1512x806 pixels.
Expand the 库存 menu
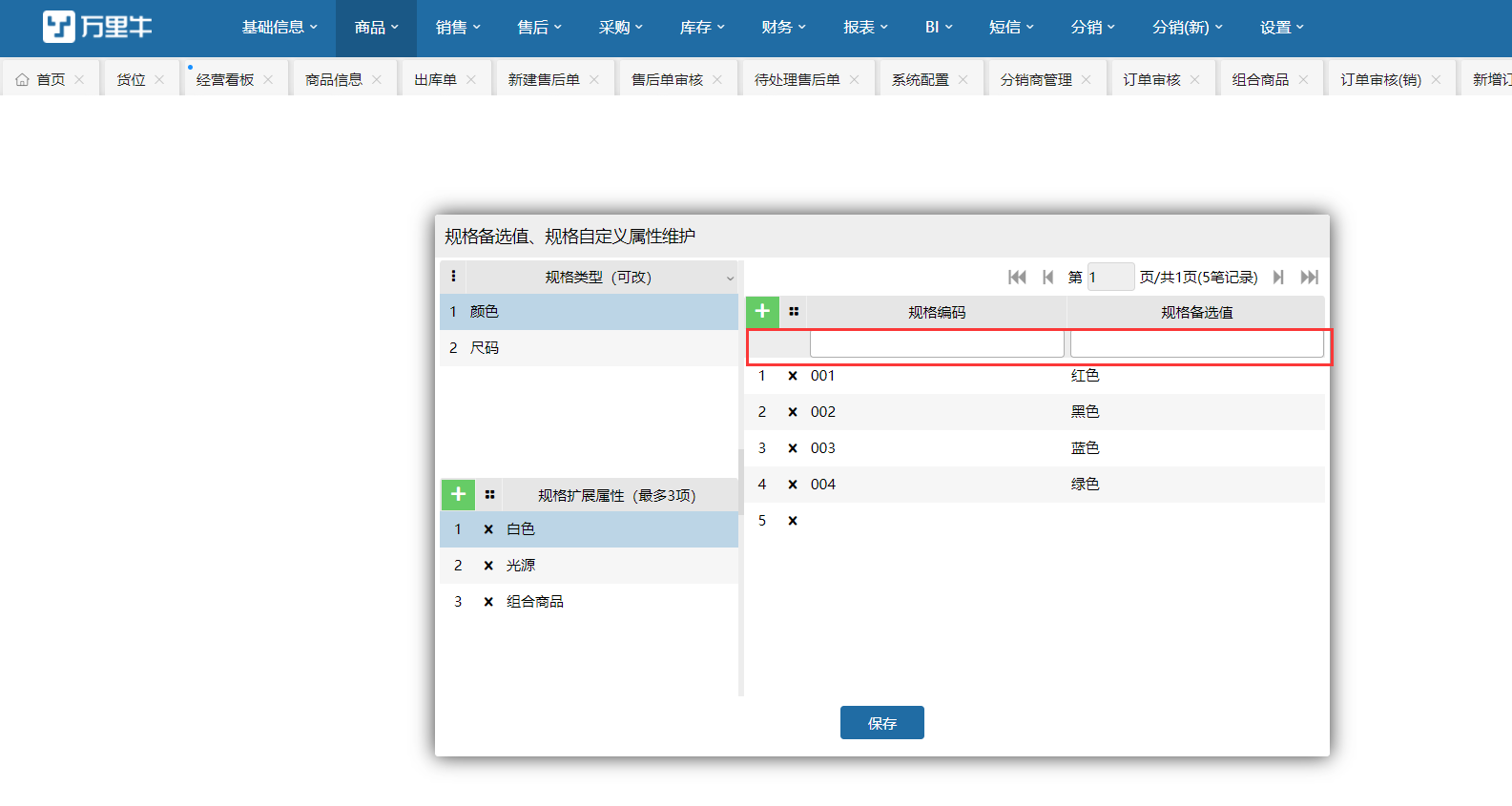tap(702, 28)
